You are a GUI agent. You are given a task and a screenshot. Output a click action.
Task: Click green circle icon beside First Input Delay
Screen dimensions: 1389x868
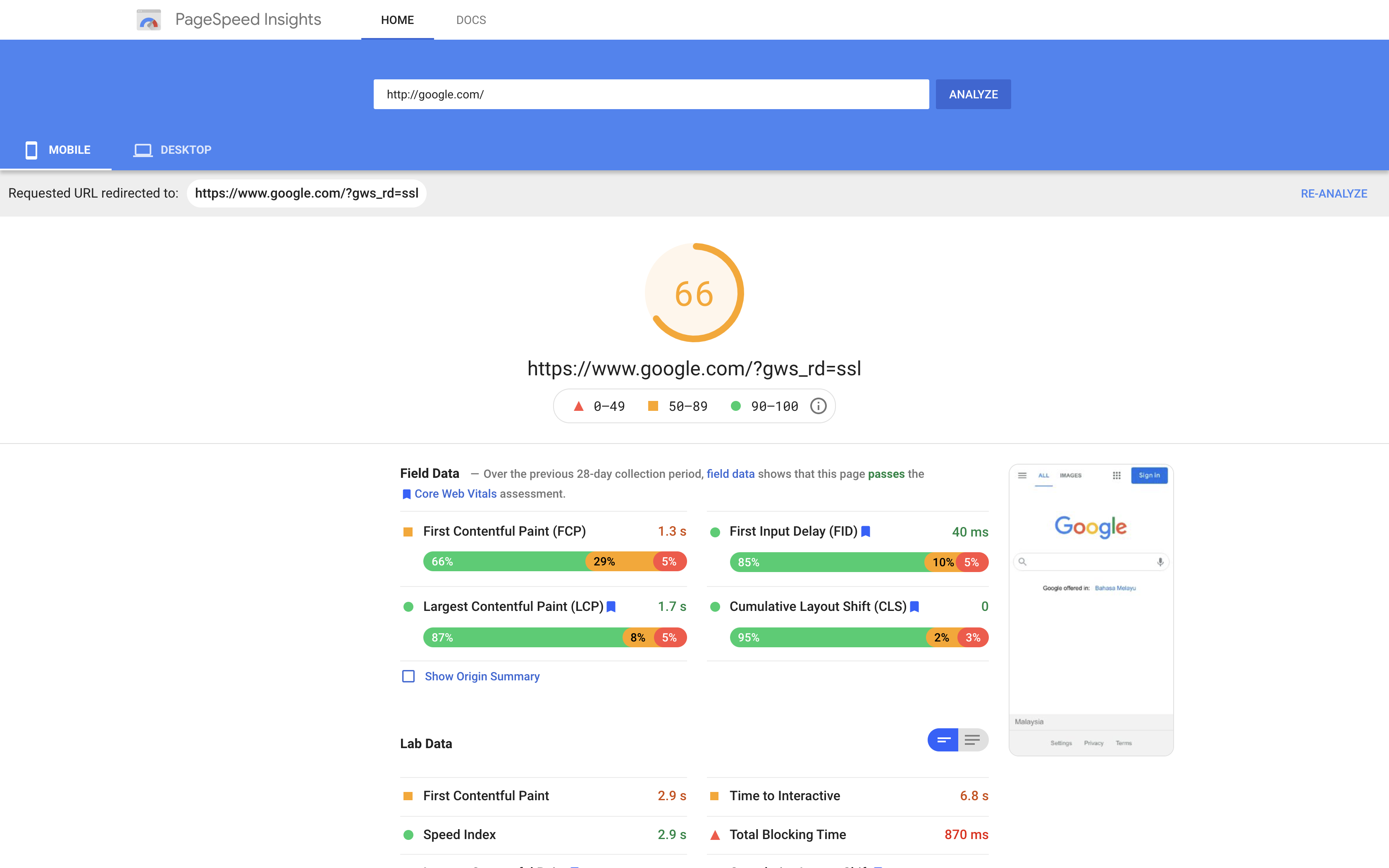(715, 532)
